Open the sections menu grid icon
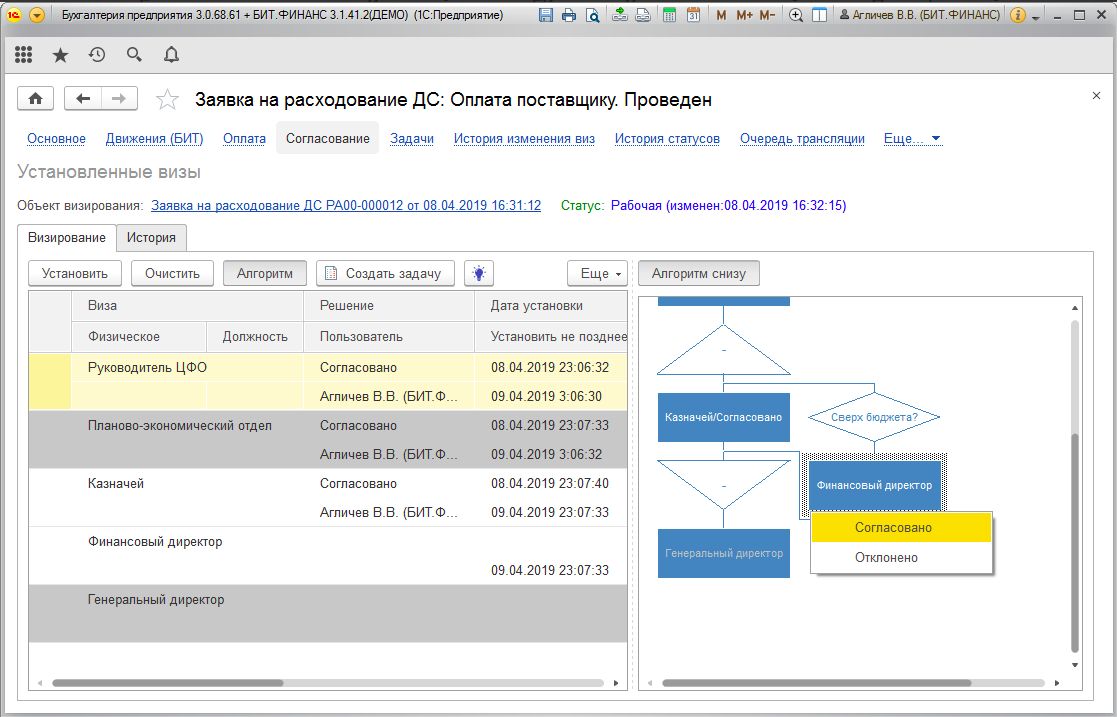The image size is (1117, 717). click(24, 55)
